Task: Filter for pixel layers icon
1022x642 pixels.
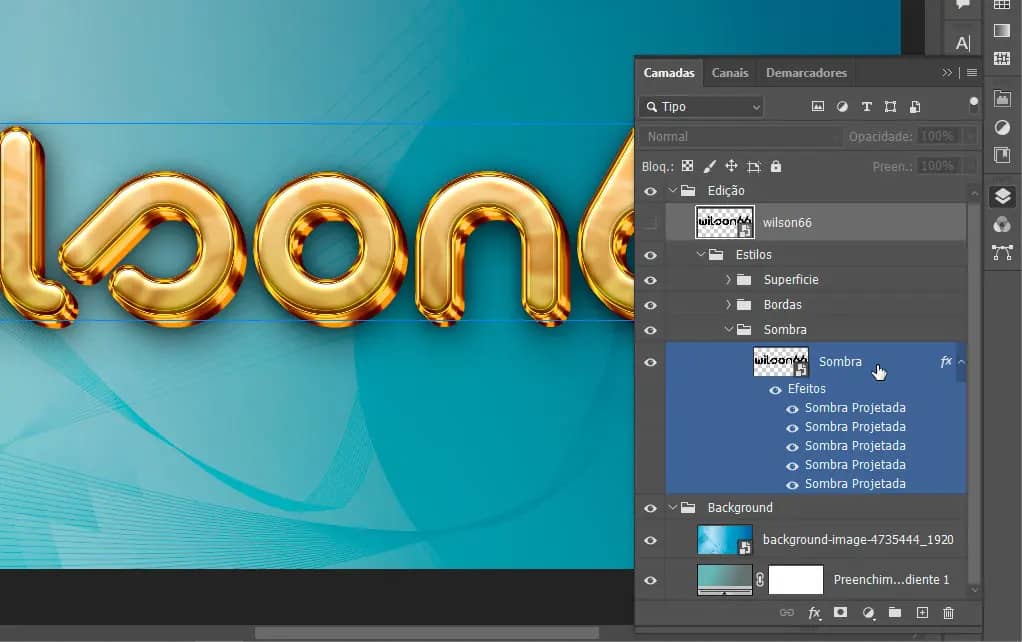Action: click(818, 107)
